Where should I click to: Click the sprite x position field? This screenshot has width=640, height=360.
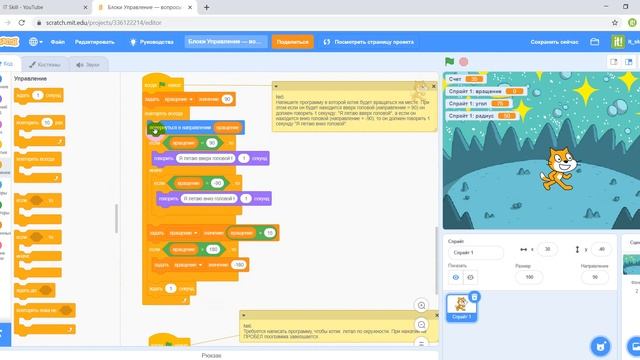pos(547,249)
